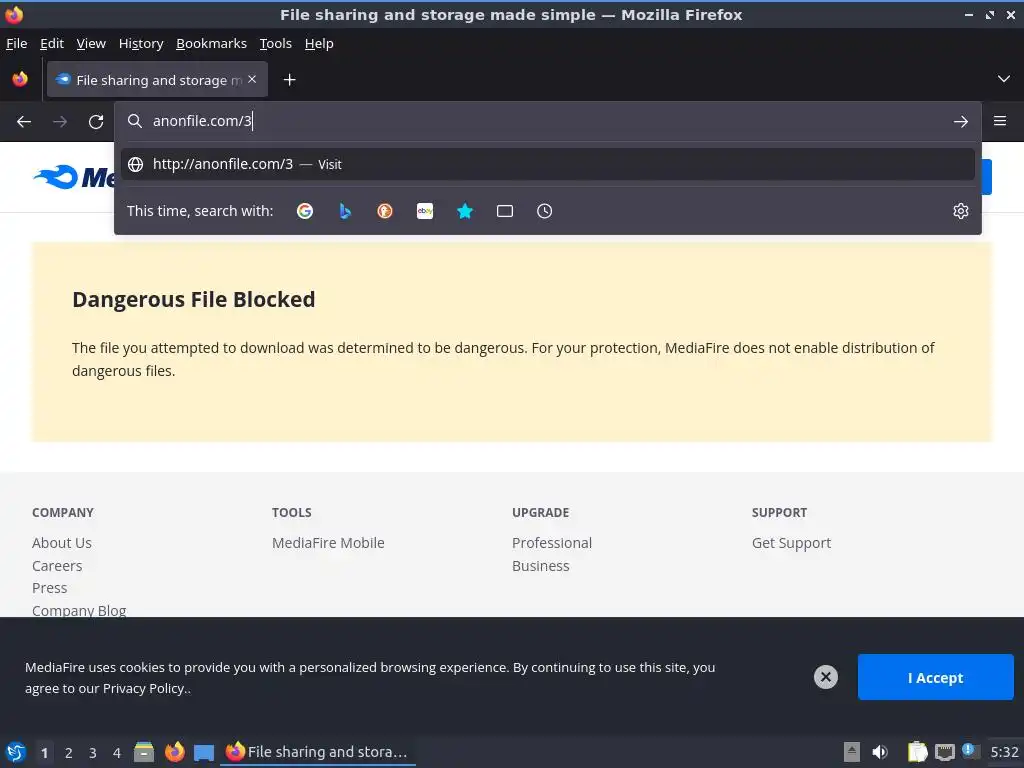Image resolution: width=1024 pixels, height=768 pixels.
Task: Click the 5:32 taskbar clock
Action: [x=1004, y=752]
